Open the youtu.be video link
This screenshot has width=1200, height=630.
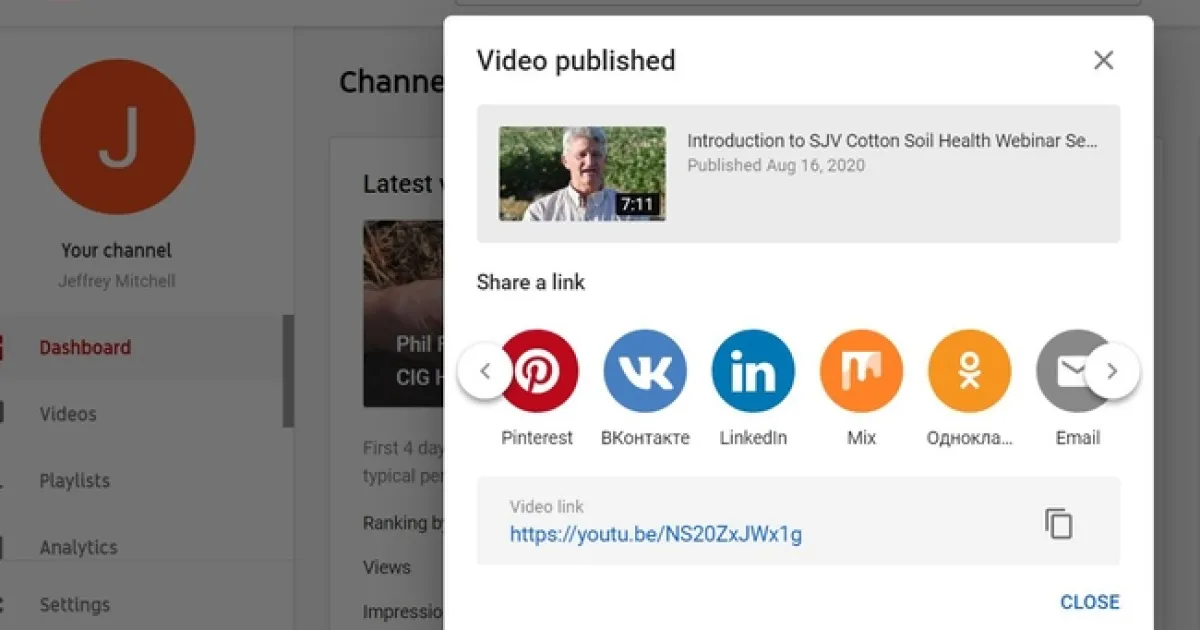coord(655,534)
